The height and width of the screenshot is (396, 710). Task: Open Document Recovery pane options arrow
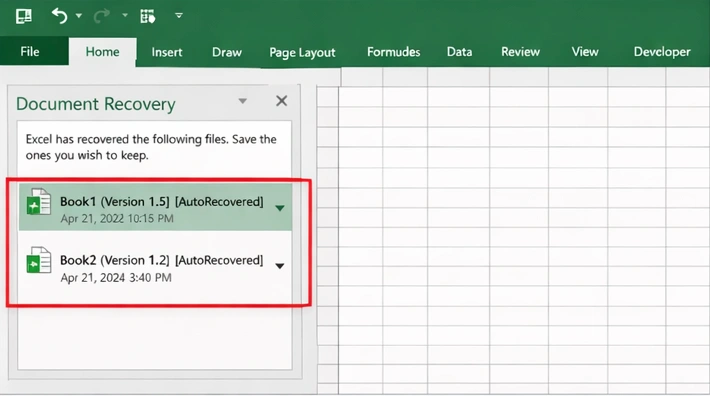point(243,101)
